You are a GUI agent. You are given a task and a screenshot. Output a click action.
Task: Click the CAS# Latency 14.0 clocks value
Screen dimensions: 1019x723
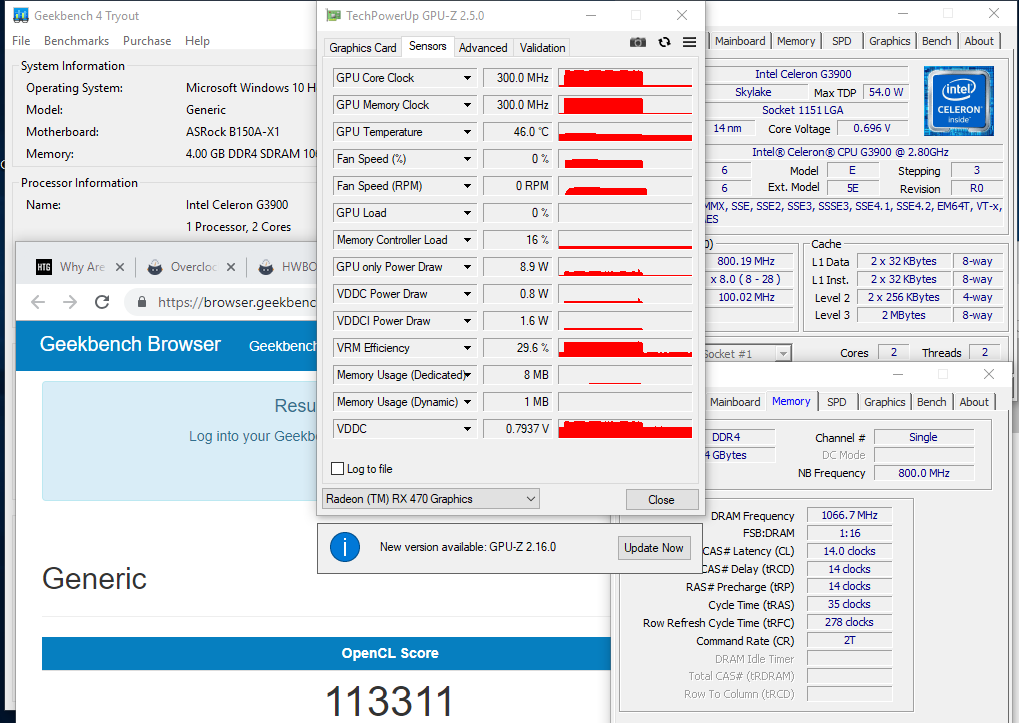[x=849, y=551]
